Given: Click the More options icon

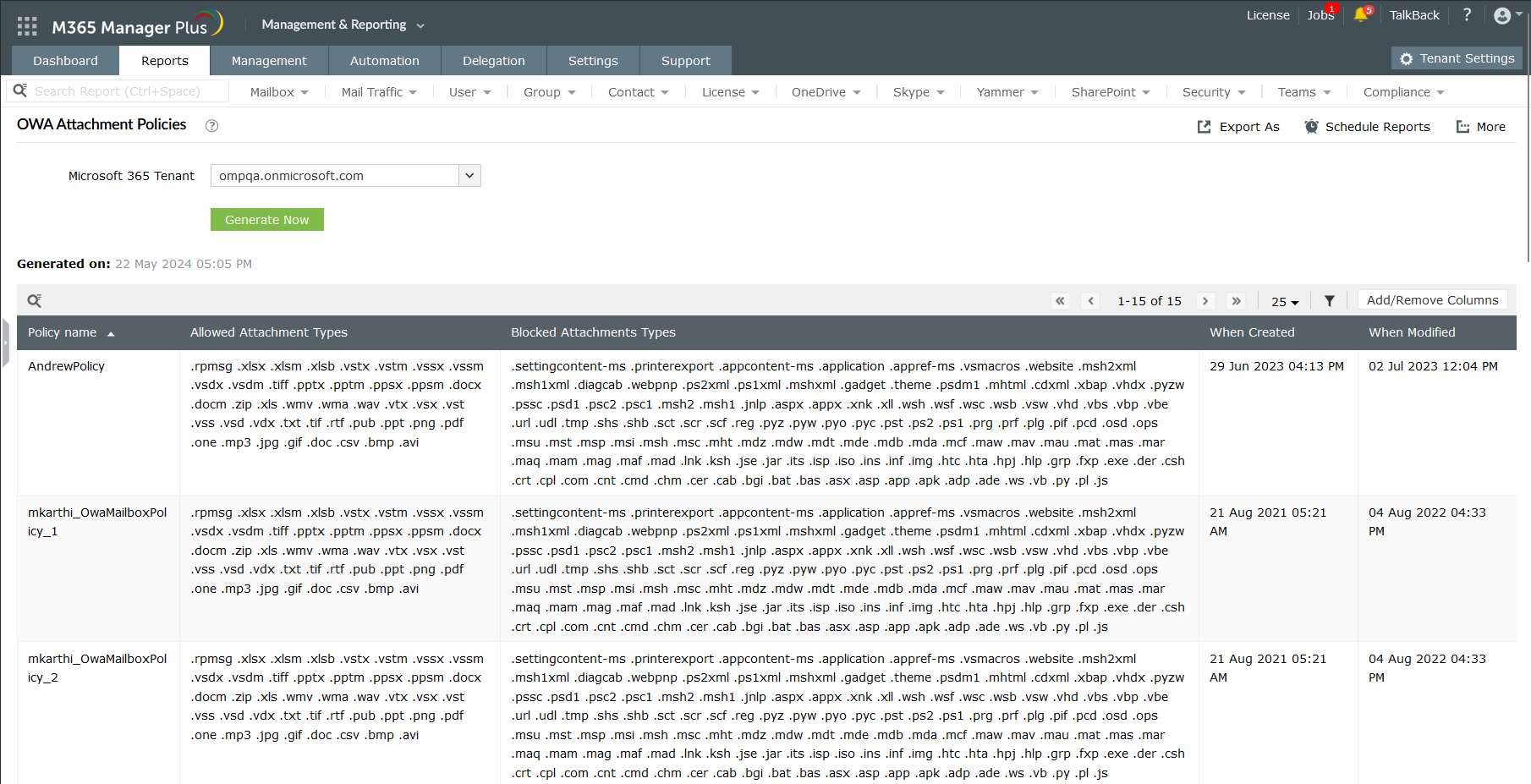Looking at the screenshot, I should [1462, 127].
